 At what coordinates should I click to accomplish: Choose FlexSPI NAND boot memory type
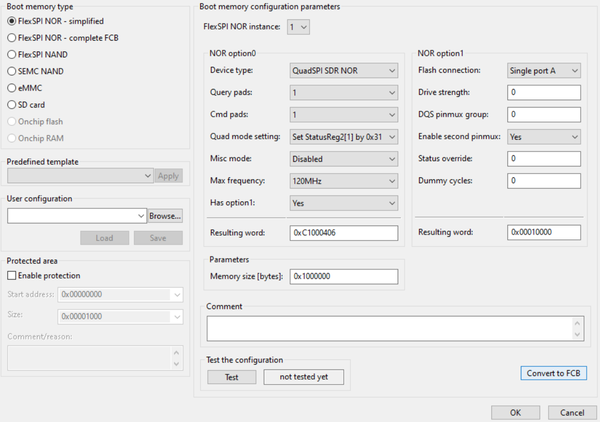(11, 54)
